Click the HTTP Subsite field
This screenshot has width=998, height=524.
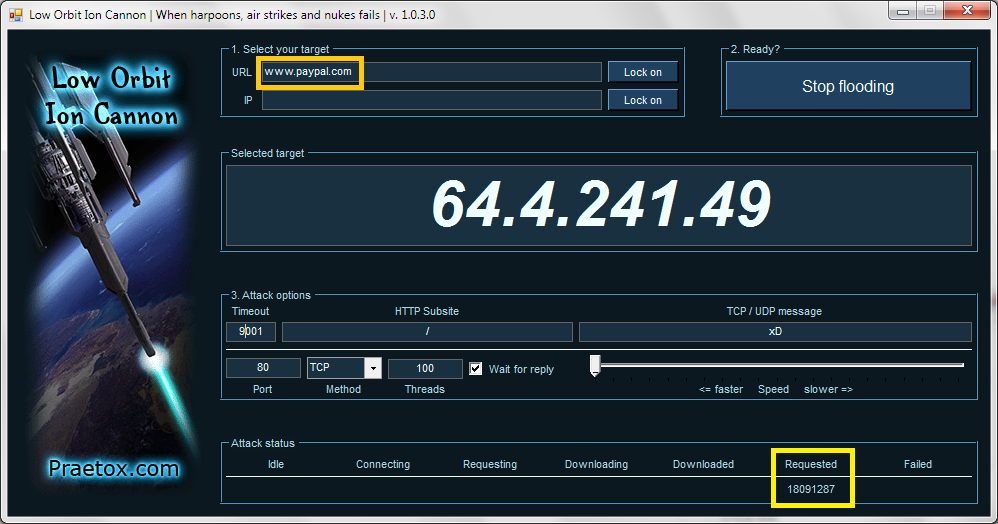tap(427, 331)
